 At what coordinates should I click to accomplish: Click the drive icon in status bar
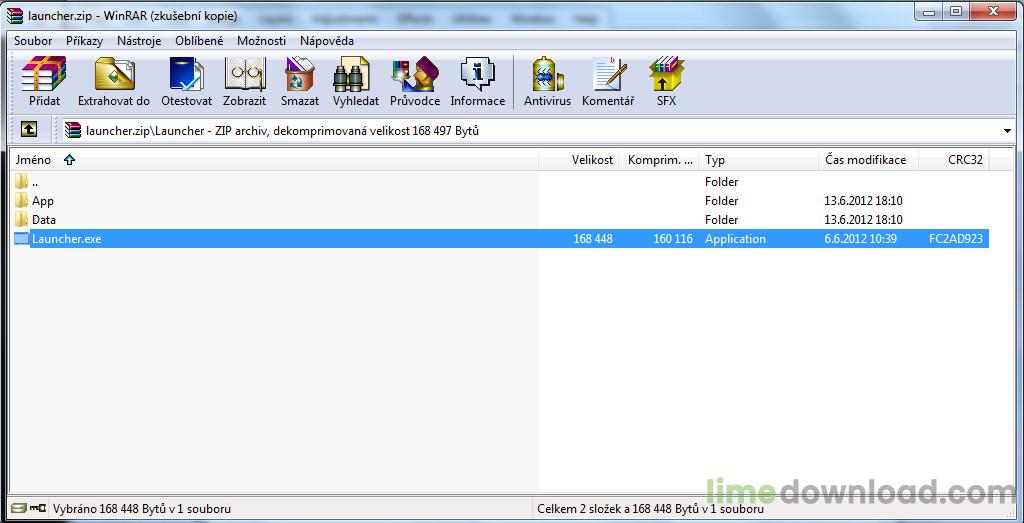[x=19, y=508]
